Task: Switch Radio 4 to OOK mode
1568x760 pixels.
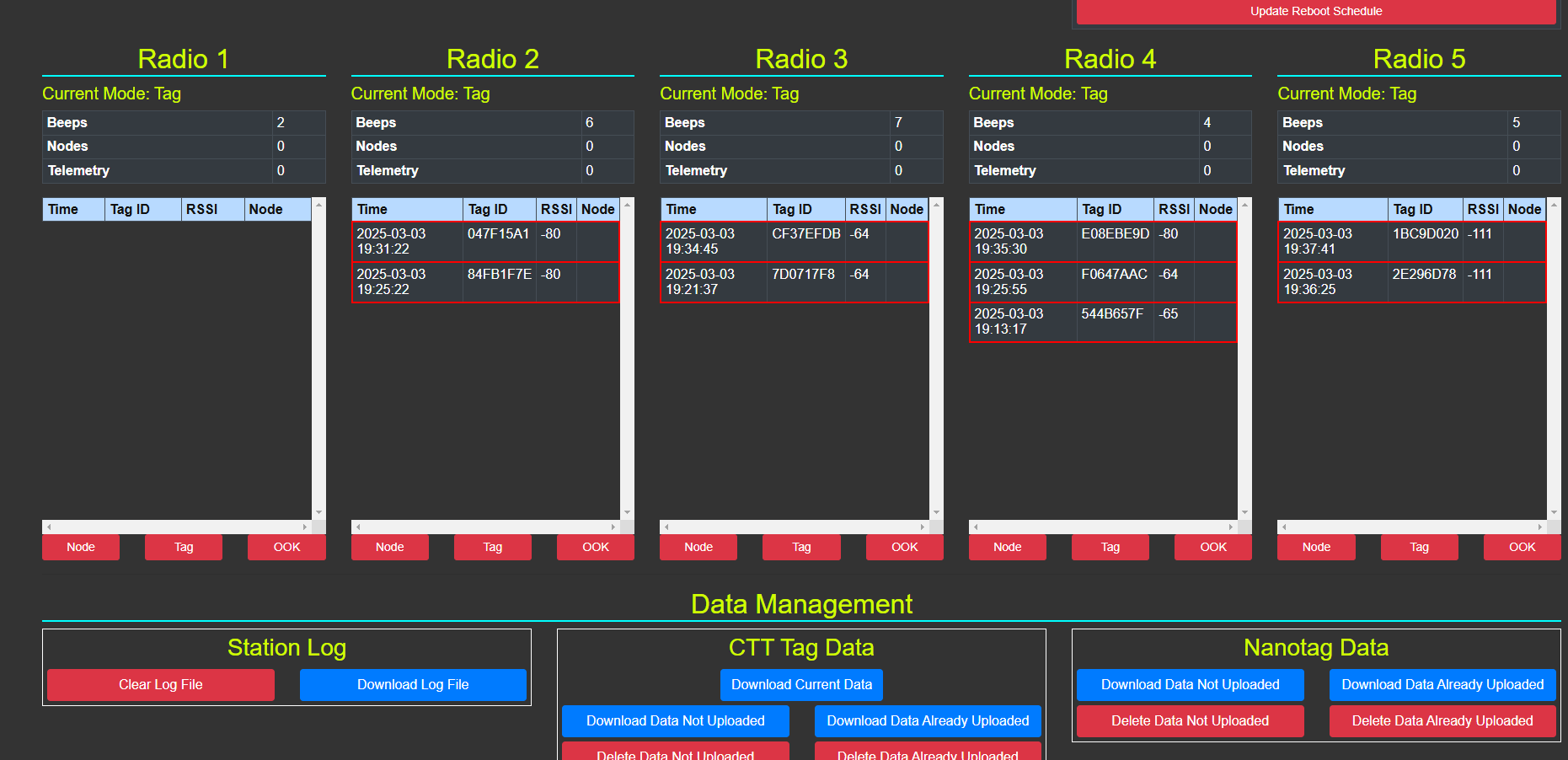Action: pos(1212,547)
